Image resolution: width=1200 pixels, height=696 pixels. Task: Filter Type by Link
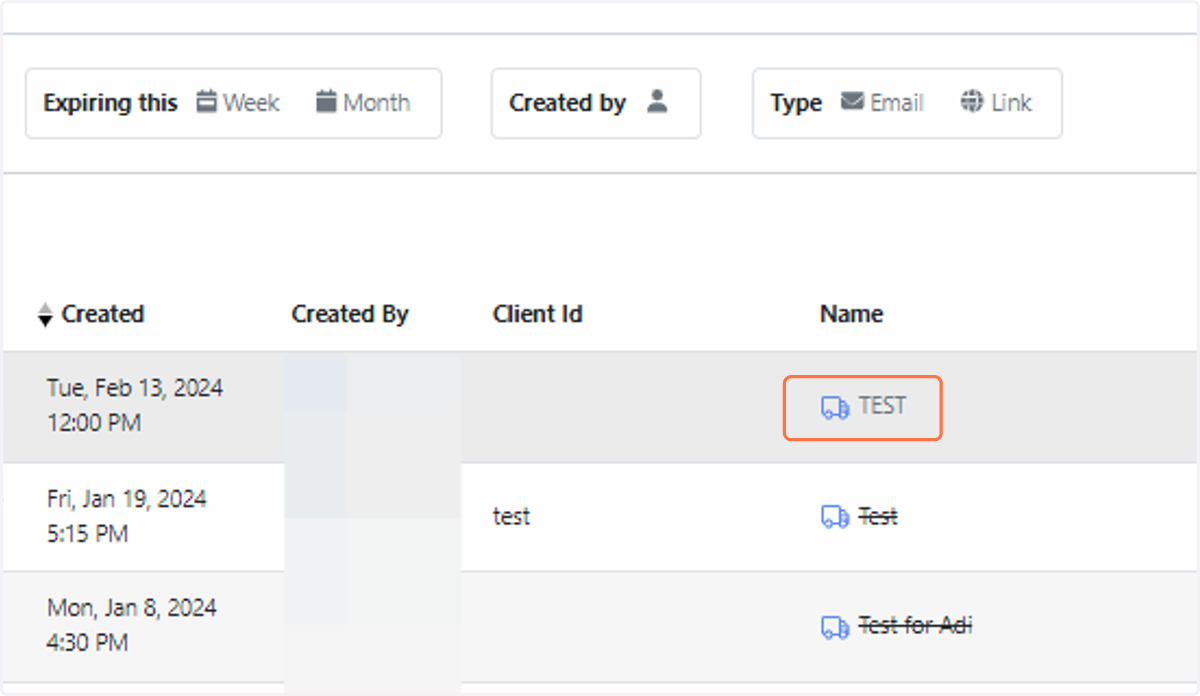pyautogui.click(x=996, y=102)
